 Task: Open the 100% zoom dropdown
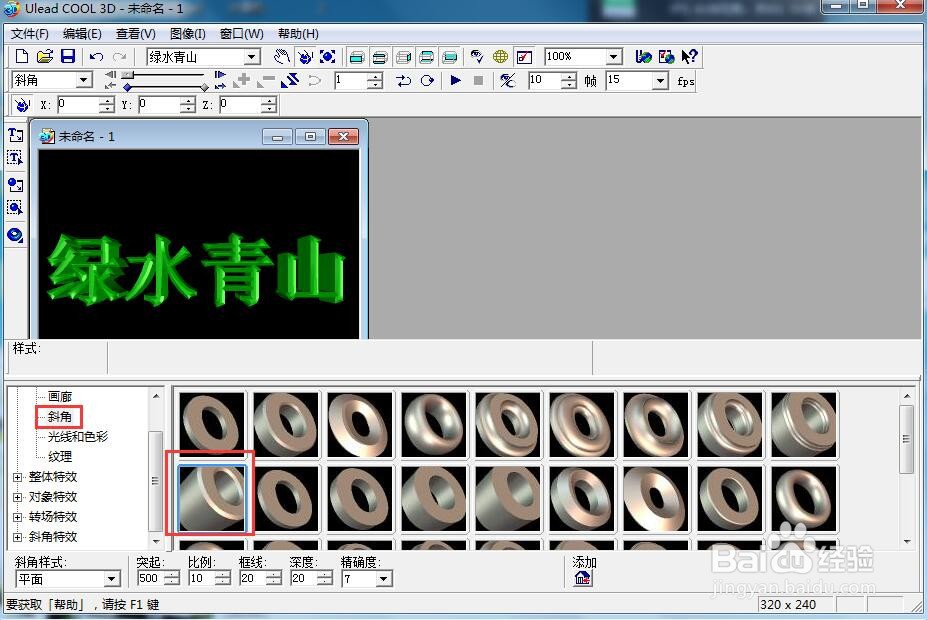614,57
